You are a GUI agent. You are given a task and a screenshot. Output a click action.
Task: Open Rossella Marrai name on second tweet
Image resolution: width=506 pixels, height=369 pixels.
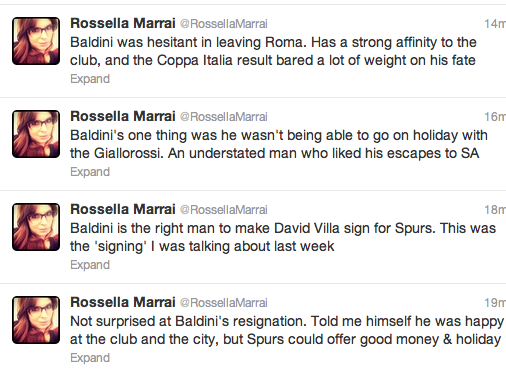pyautogui.click(x=123, y=116)
